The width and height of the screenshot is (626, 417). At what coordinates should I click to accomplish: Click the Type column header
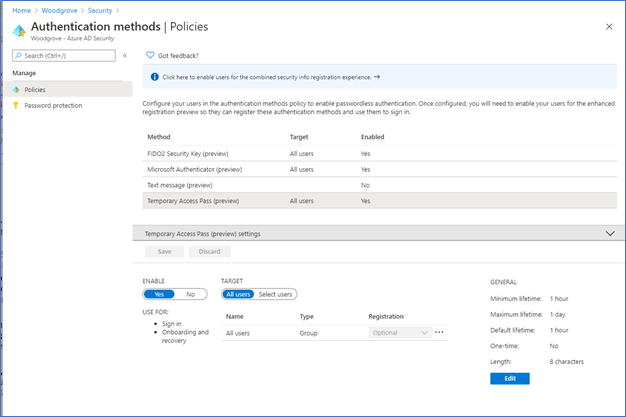307,316
